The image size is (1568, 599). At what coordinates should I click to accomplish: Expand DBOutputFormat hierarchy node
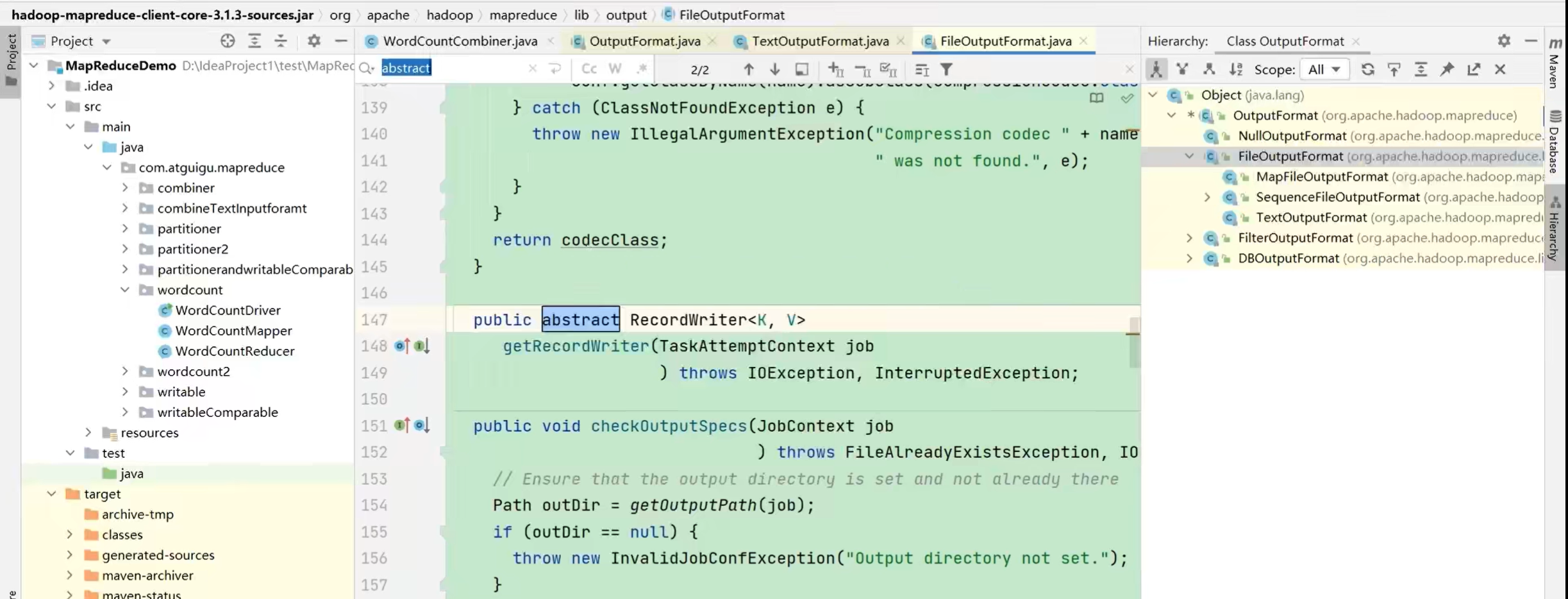(x=1189, y=258)
